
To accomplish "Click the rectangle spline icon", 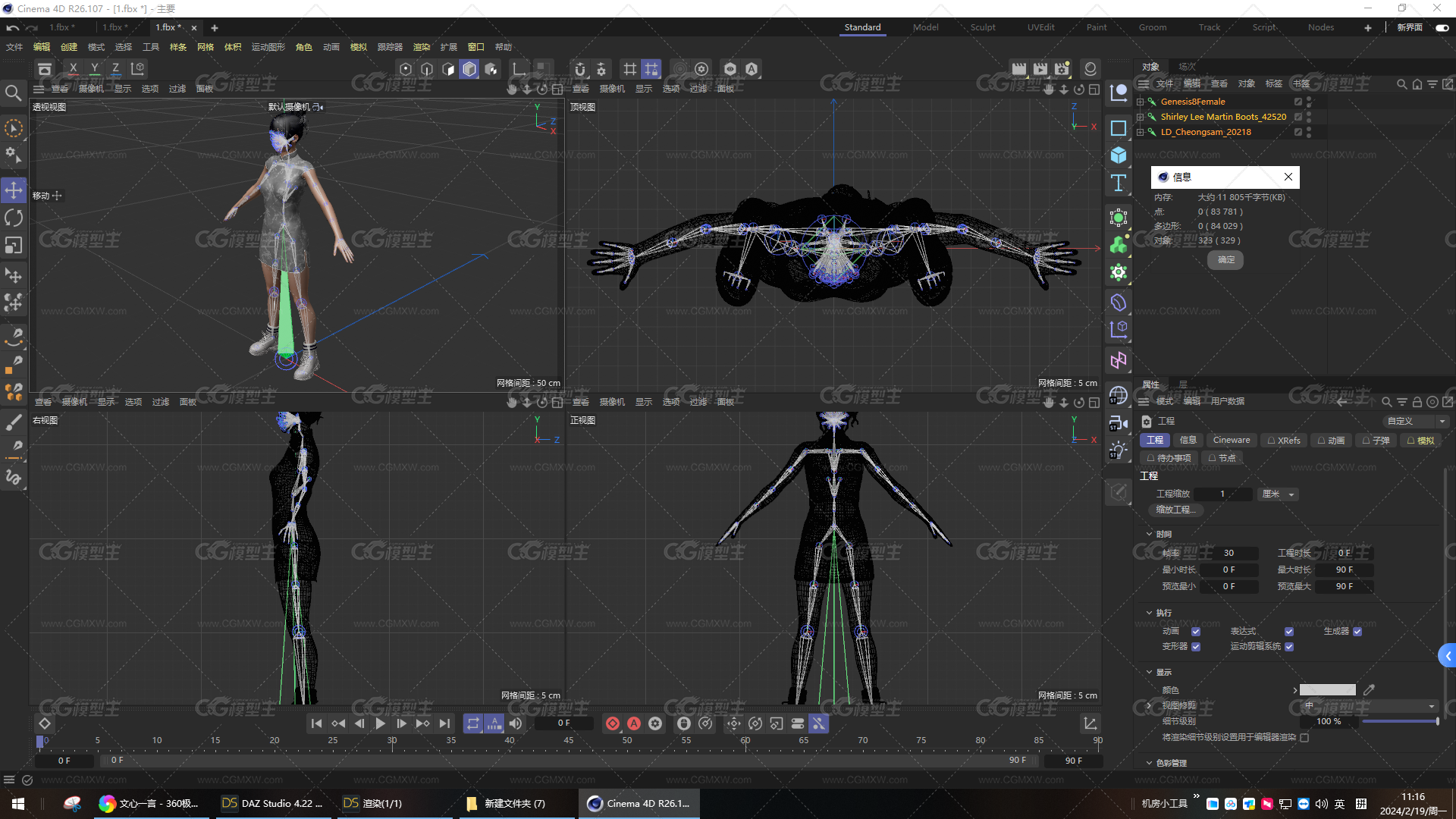I will pos(1119,128).
